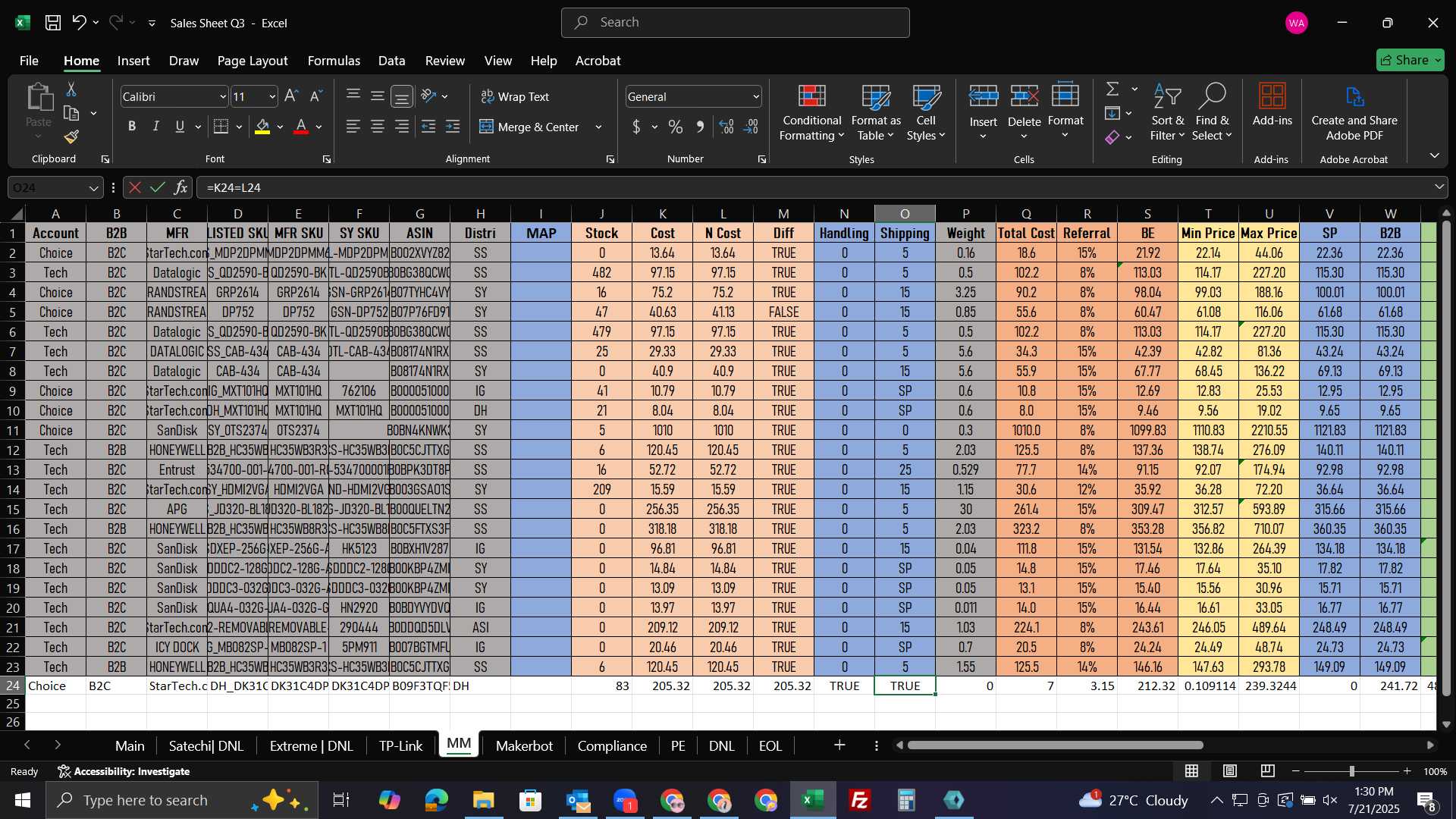Expand the Merge & Center dropdown arrow

click(x=598, y=127)
